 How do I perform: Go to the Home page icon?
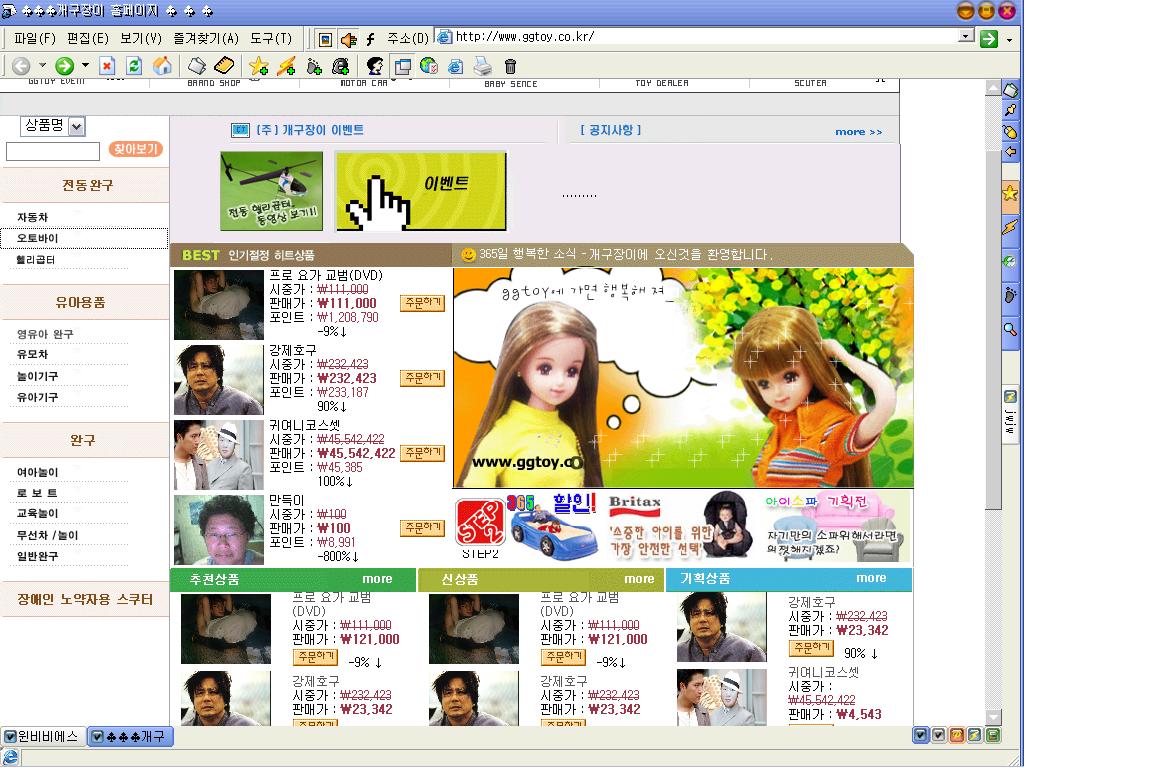click(162, 66)
